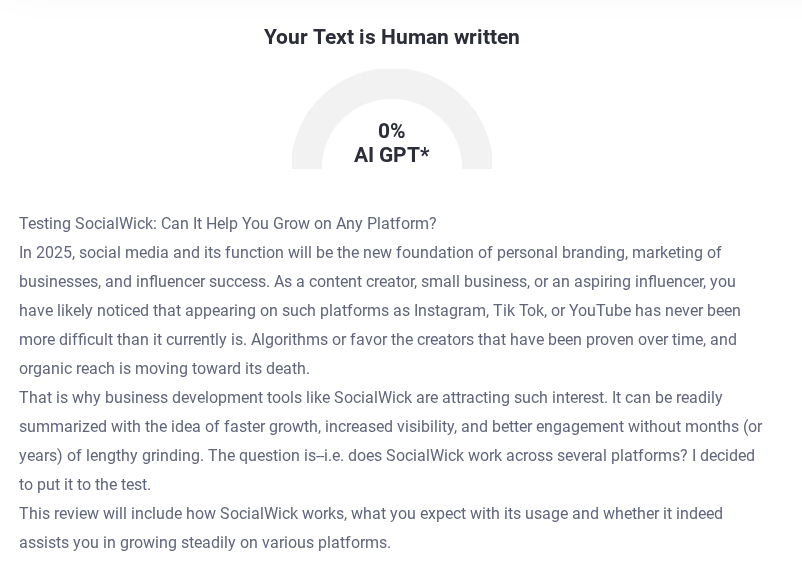Click the "Testing SocialWick" title line

[227, 223]
